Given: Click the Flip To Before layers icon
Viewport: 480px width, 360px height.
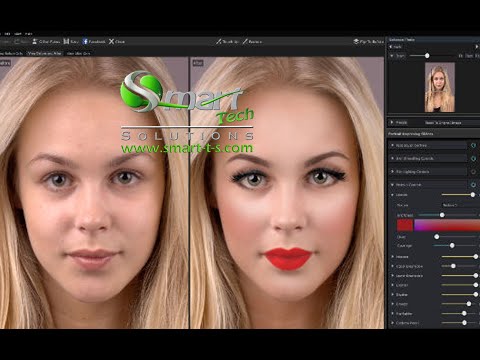Looking at the screenshot, I should [x=356, y=41].
